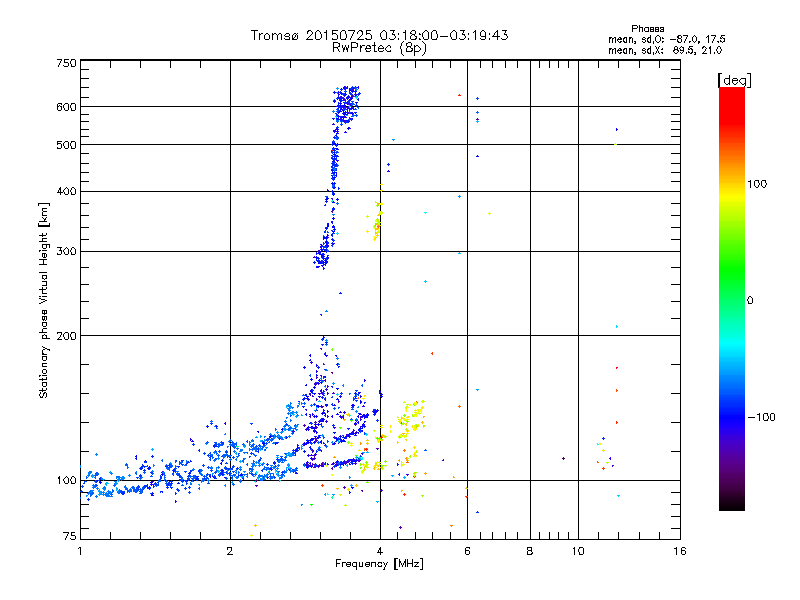Screen dimensions: 800x600
Task: Click the yellow echo cluster near 350 km at 4 MHz
Action: (377, 222)
